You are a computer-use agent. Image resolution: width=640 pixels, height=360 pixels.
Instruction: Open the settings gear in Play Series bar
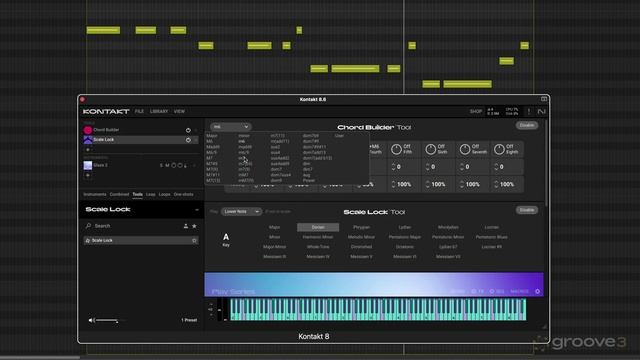[538, 291]
